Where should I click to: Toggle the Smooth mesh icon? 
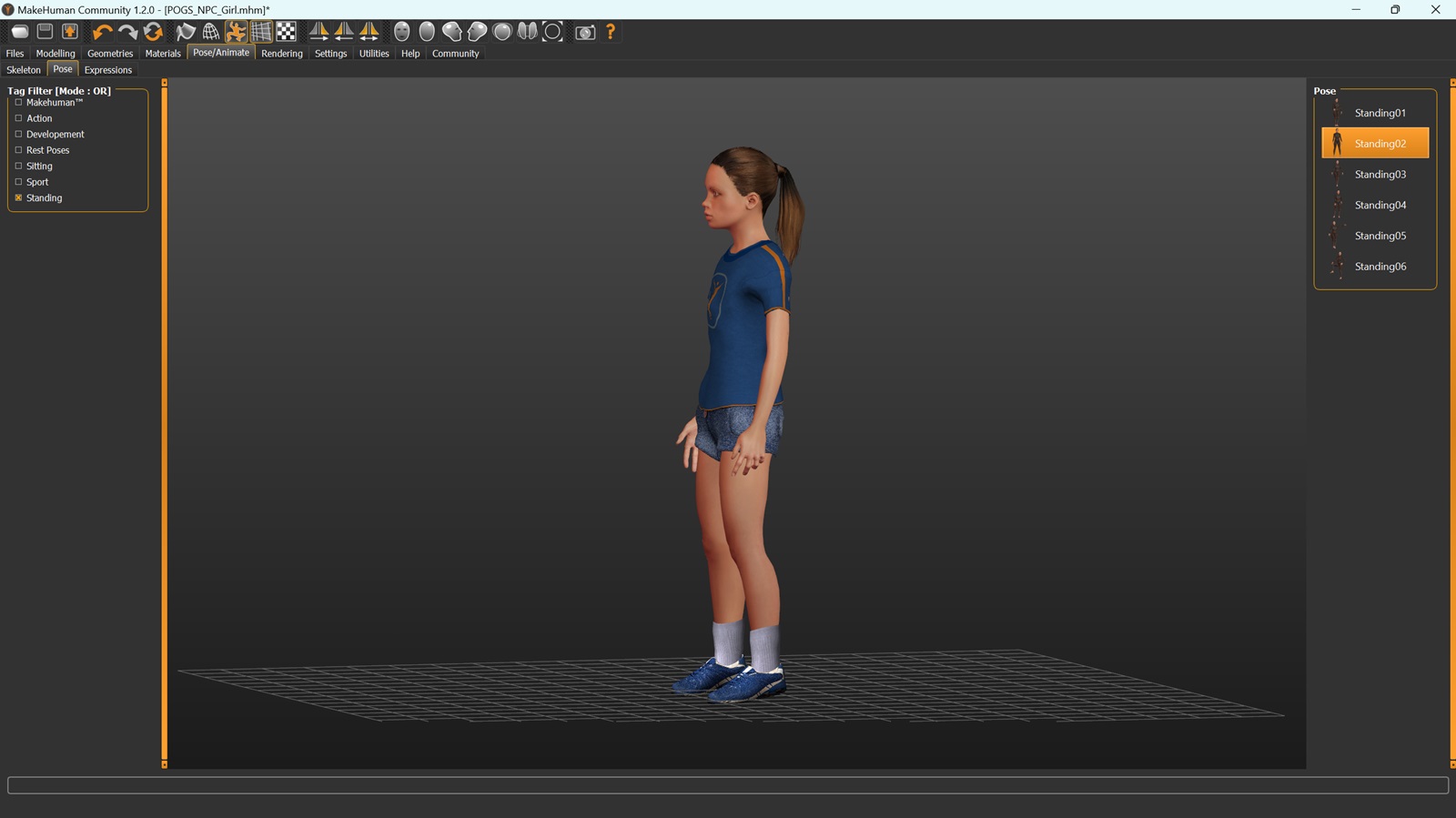[x=186, y=32]
